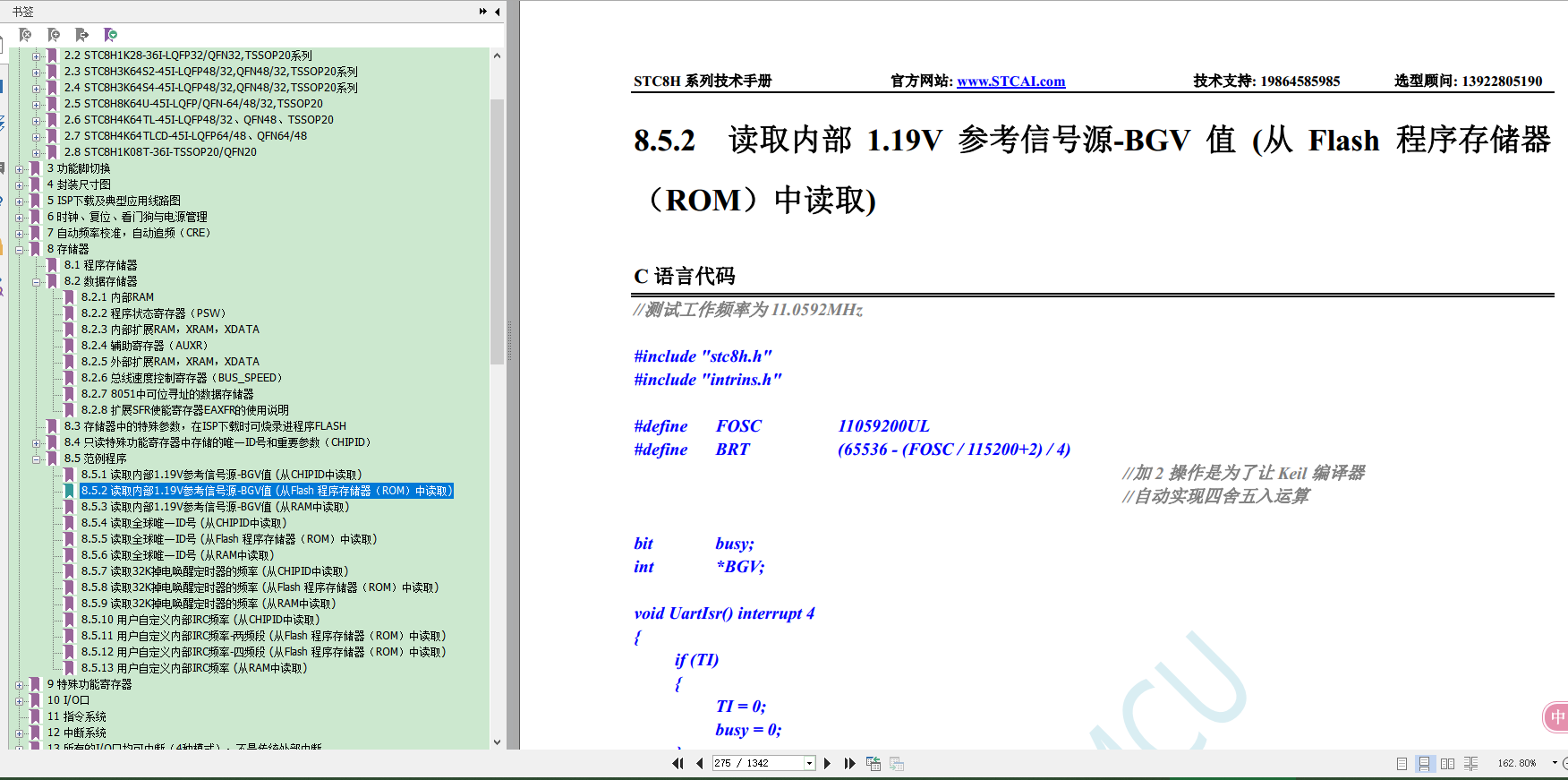Image resolution: width=1568 pixels, height=780 pixels.
Task: Expand the 12 中断系统 bookmark
Action: 20,733
